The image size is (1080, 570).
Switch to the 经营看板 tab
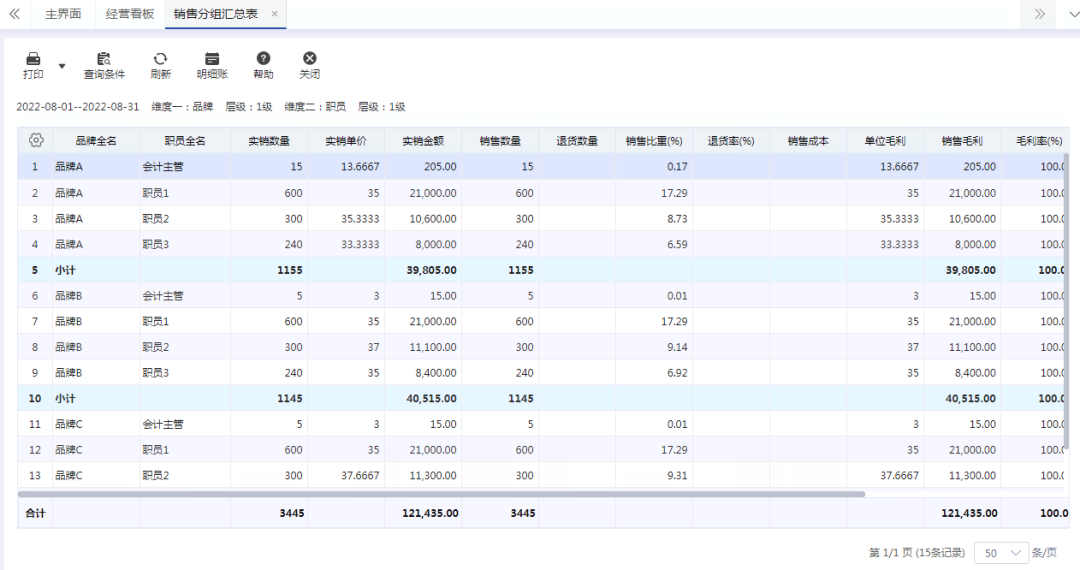tap(130, 14)
